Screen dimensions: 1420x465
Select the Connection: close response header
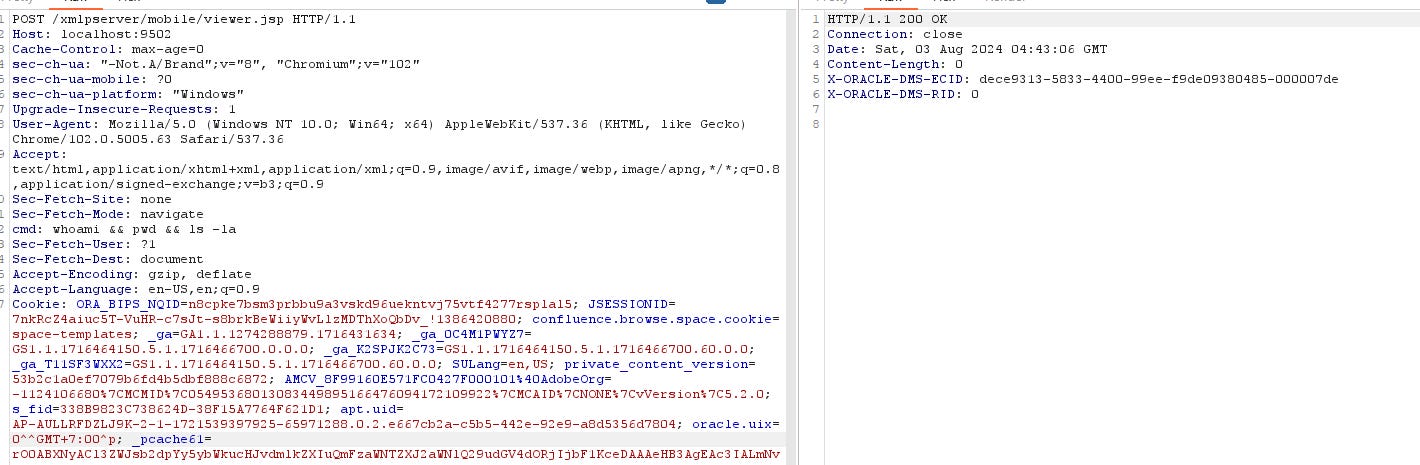tap(895, 34)
